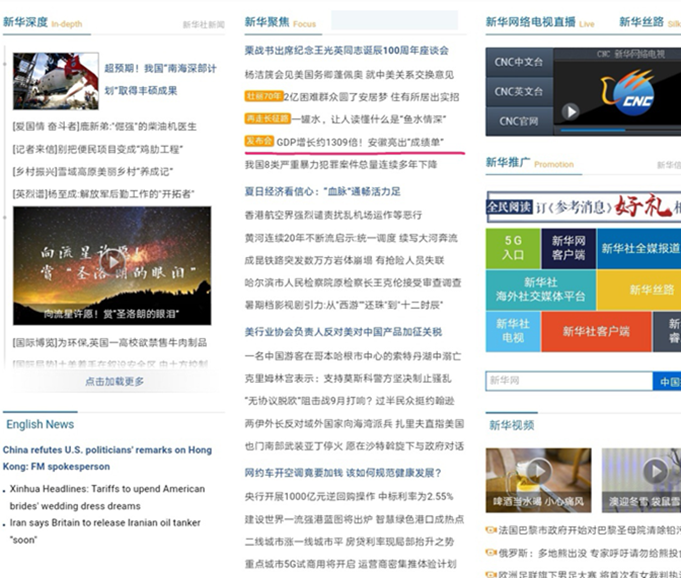Viewport: 681px width, 578px height.
Task: Open 央行开展1000亿元逆回购操作 article
Action: pos(349,496)
